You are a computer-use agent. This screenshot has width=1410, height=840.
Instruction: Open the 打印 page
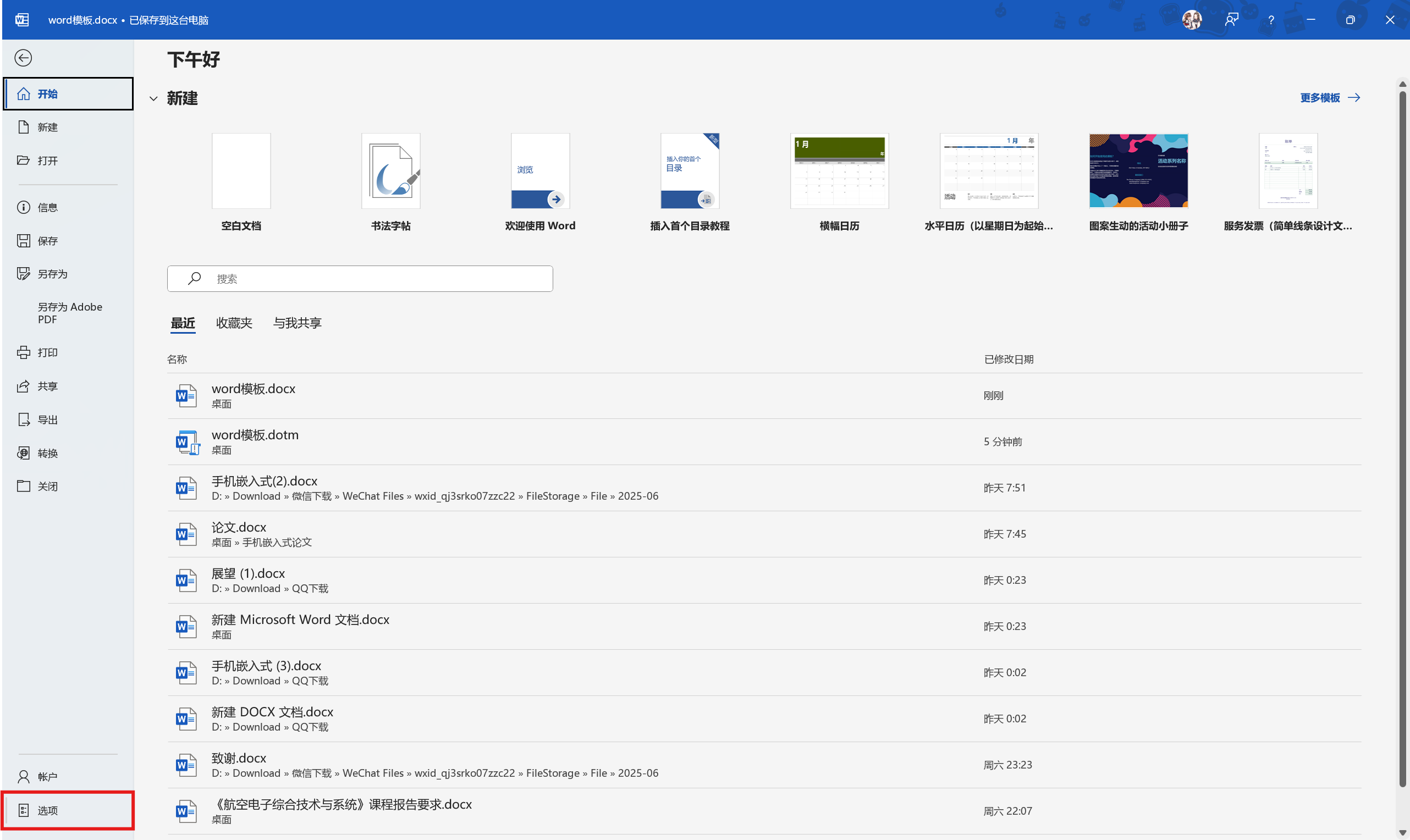tap(68, 352)
